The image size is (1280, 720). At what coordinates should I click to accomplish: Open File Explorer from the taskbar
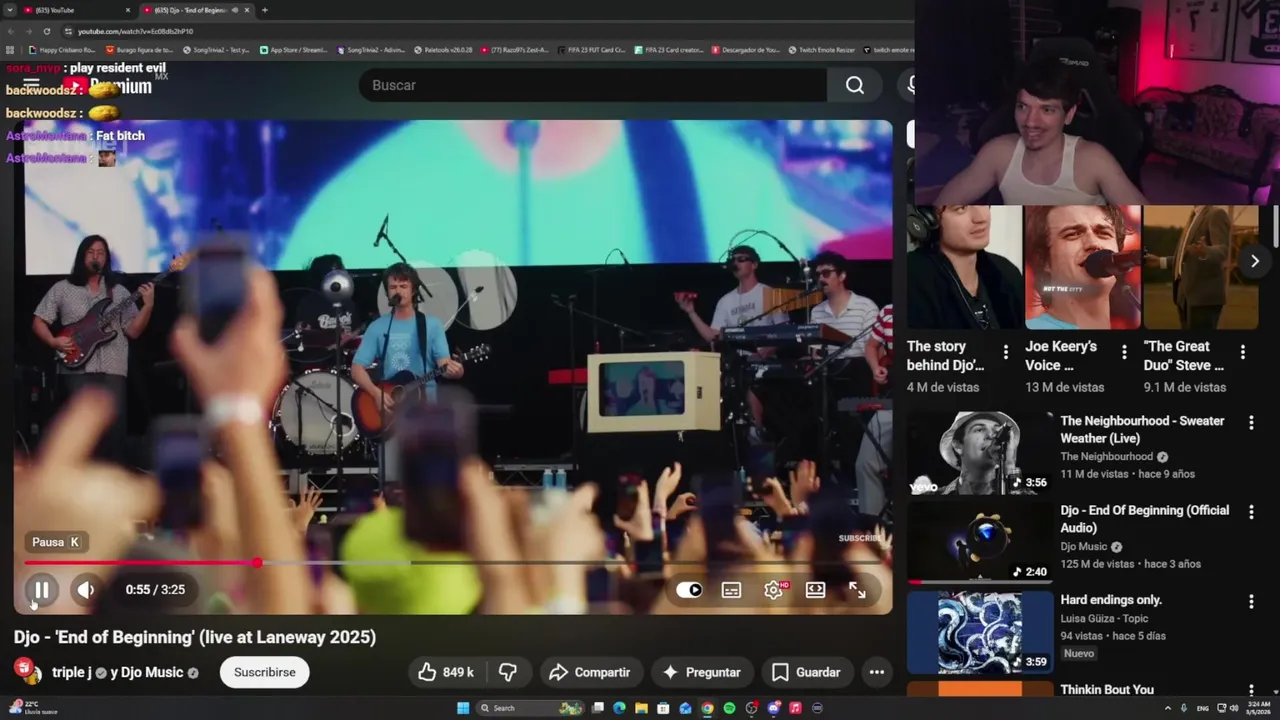click(641, 708)
